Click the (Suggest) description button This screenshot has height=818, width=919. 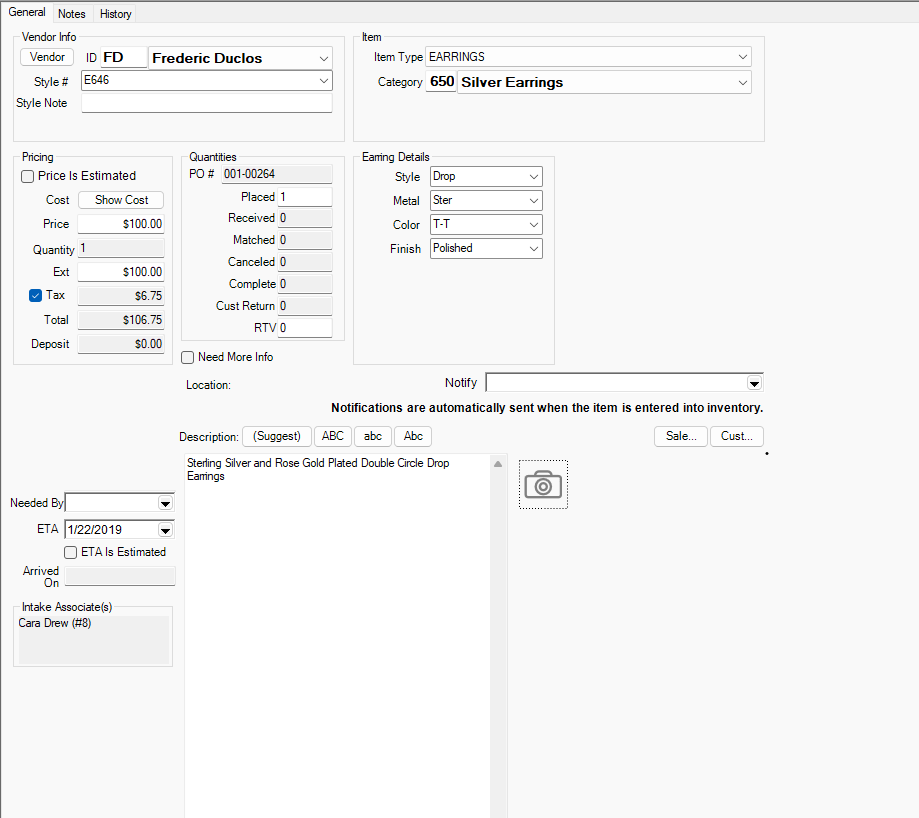point(277,436)
